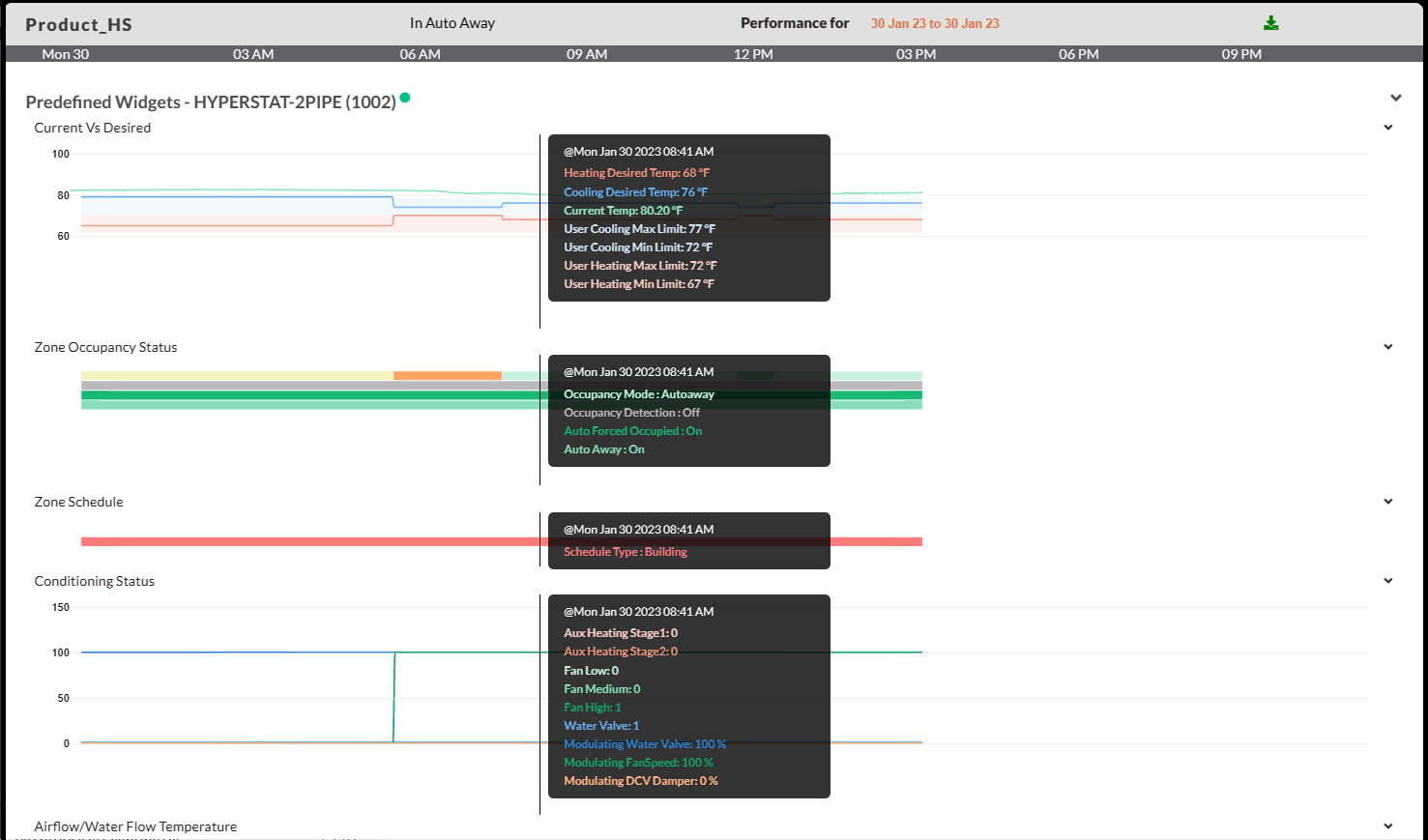The height and width of the screenshot is (840, 1428).
Task: Collapse the Current Vs Desired chart
Action: pyautogui.click(x=1388, y=128)
